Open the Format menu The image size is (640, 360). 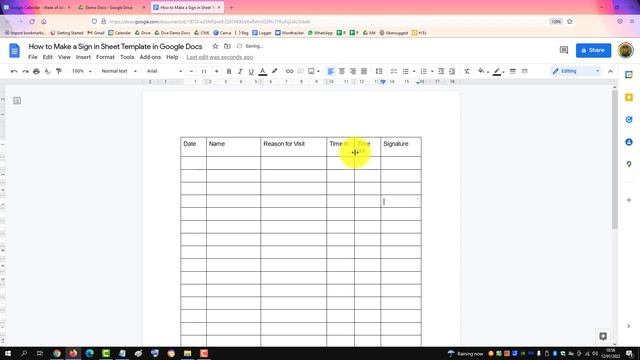pyautogui.click(x=105, y=57)
